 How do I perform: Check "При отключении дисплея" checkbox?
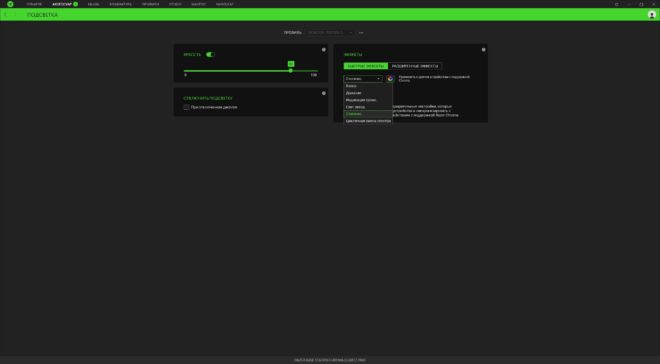186,107
